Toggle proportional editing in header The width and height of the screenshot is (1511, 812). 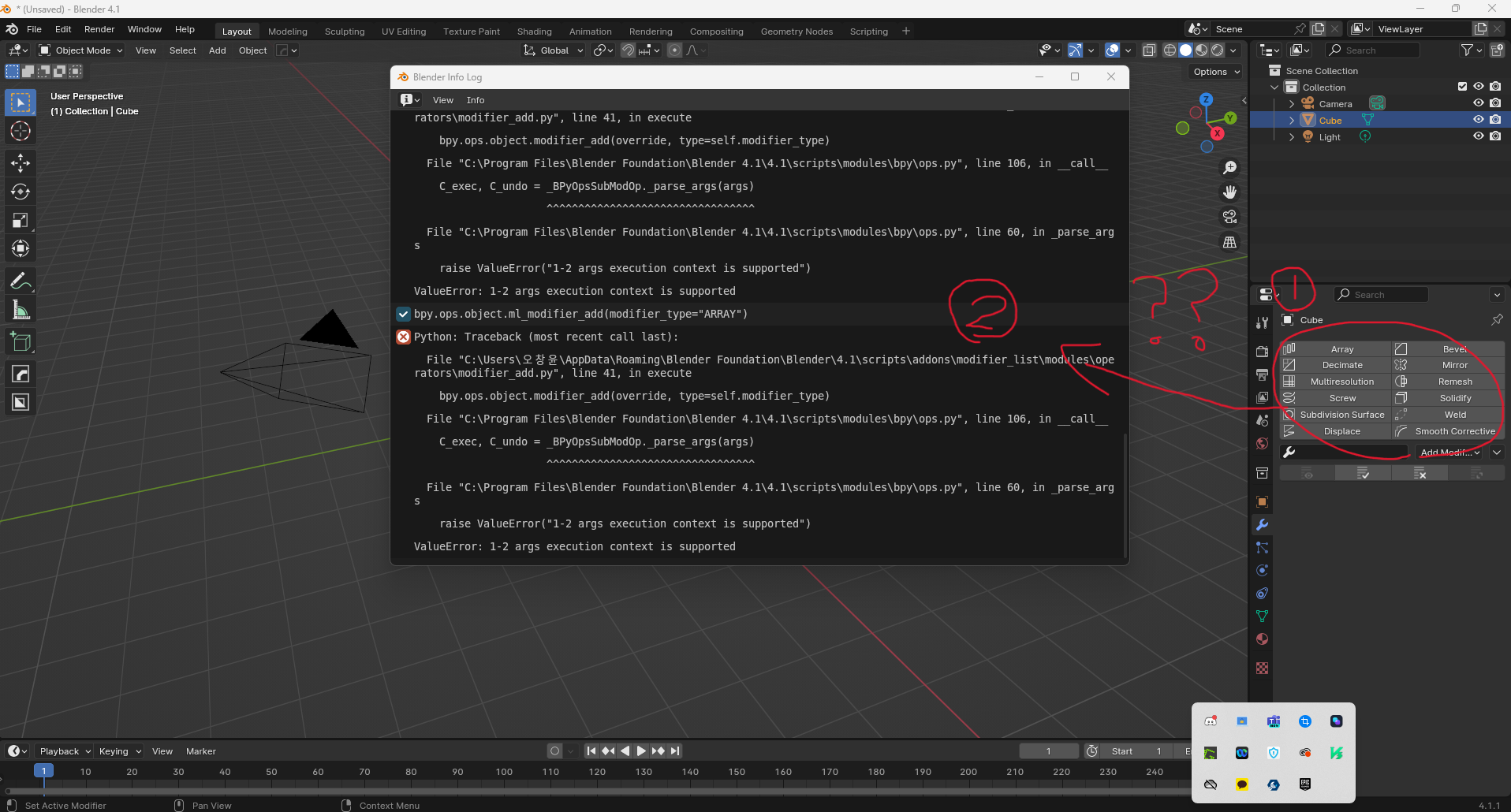674,50
